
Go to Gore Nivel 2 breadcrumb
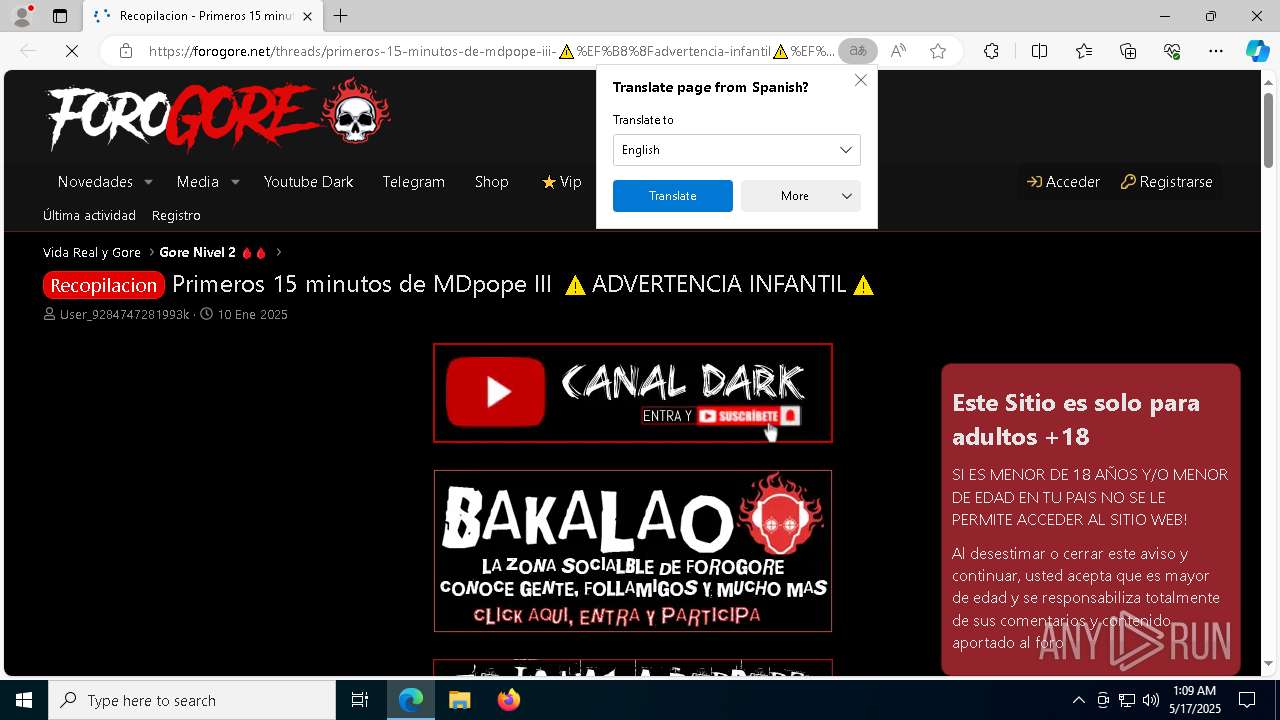213,252
